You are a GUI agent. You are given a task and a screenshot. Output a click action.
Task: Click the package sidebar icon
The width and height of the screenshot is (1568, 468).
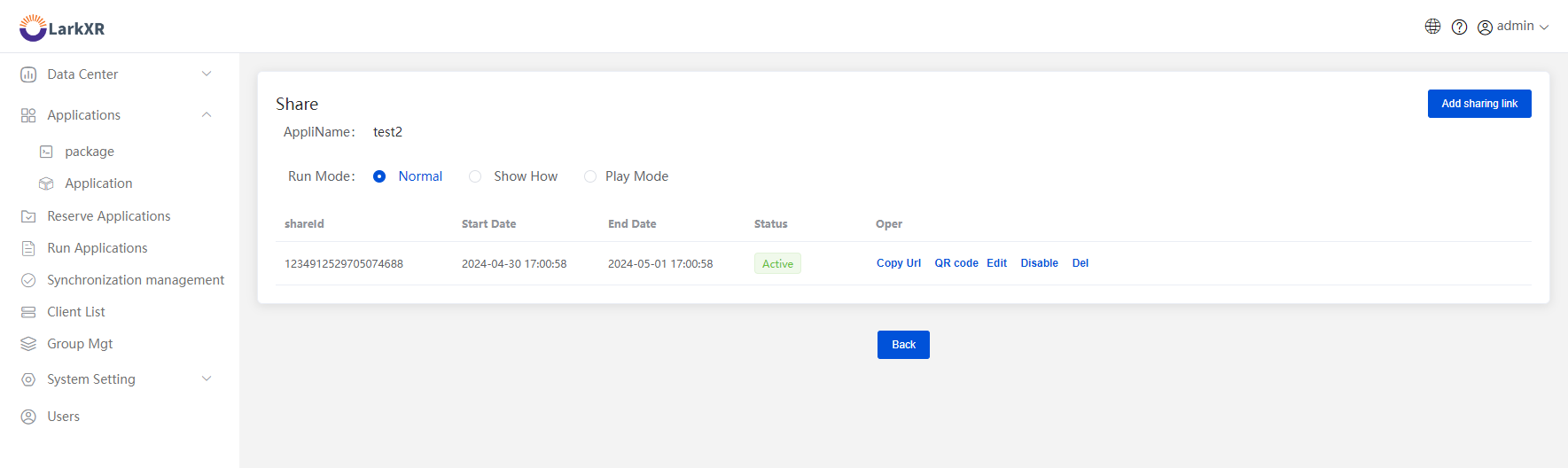(46, 152)
